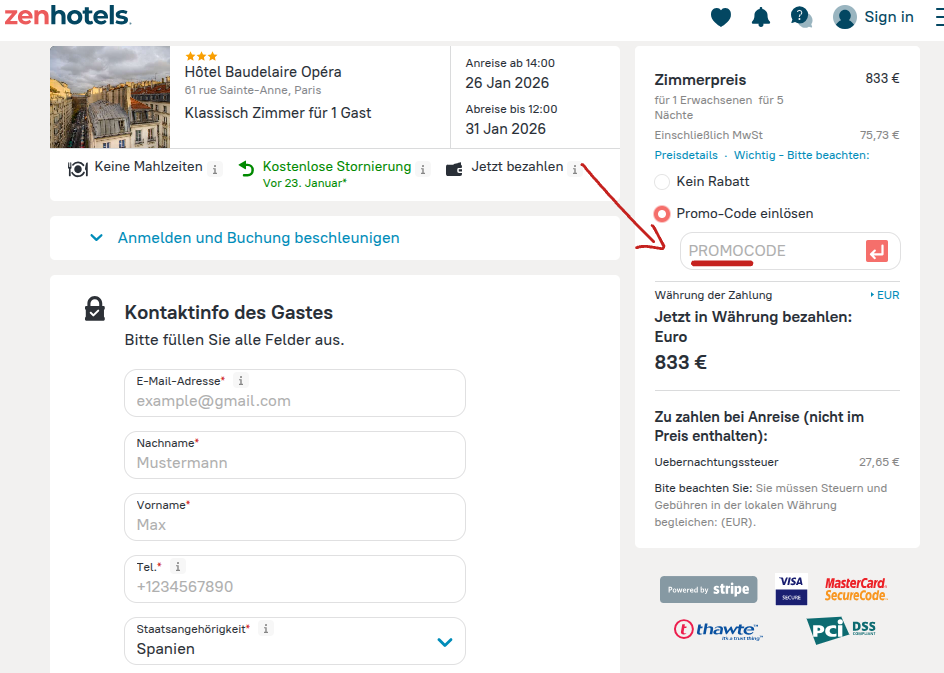Click the Einschließlich MwSt 75,73 € amount
This screenshot has width=944, height=673.
coord(880,135)
